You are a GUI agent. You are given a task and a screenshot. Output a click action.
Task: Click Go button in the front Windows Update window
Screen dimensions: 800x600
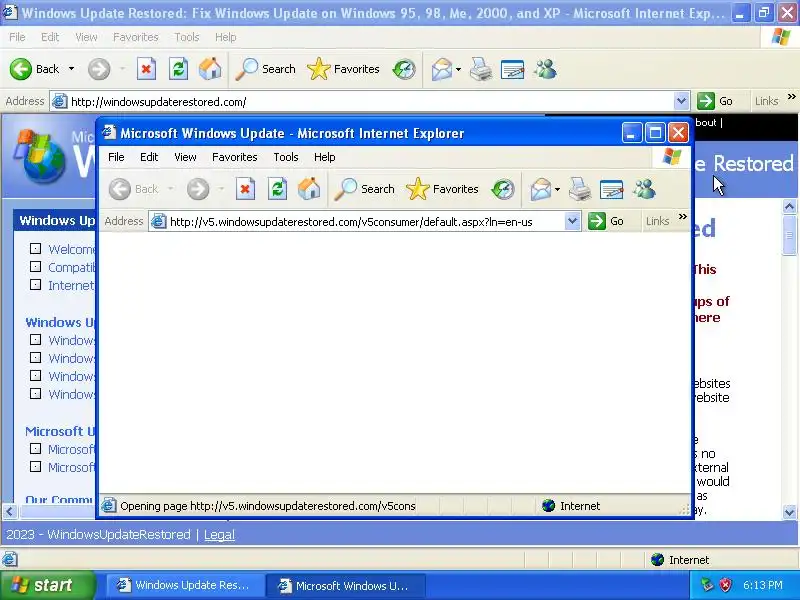pos(606,221)
